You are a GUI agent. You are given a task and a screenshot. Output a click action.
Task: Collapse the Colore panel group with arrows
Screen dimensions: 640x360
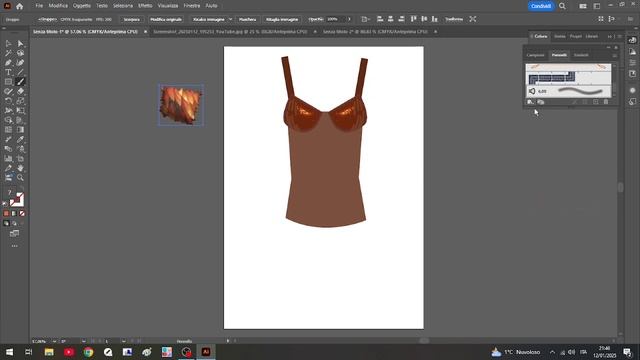click(610, 36)
